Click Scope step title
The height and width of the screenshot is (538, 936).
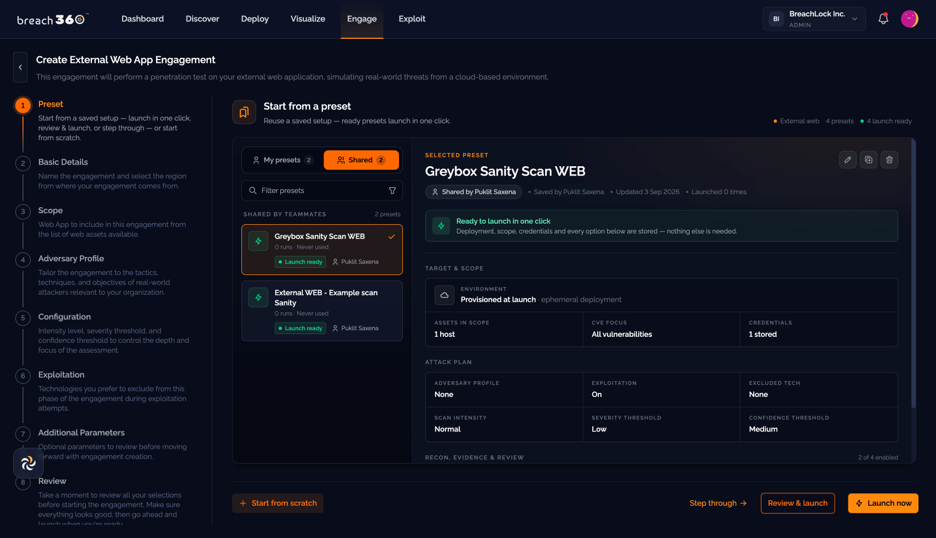[50, 211]
